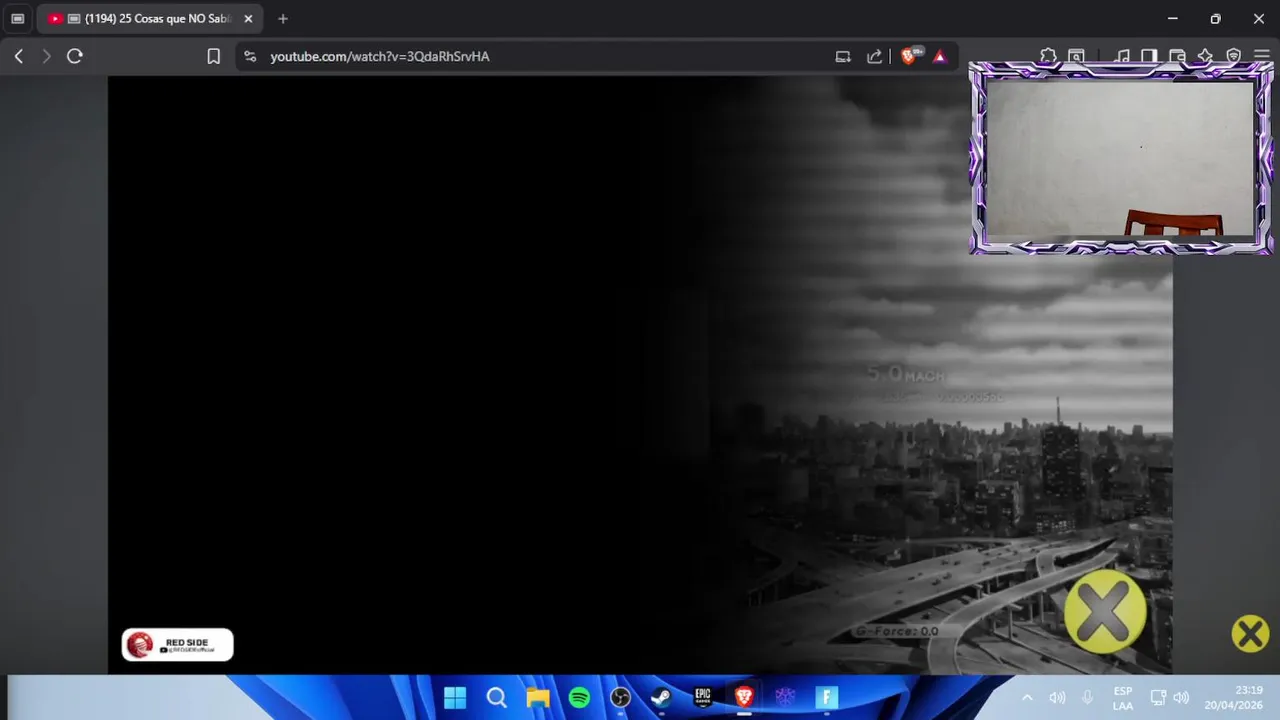Open Steam from the taskbar

[x=661, y=698]
